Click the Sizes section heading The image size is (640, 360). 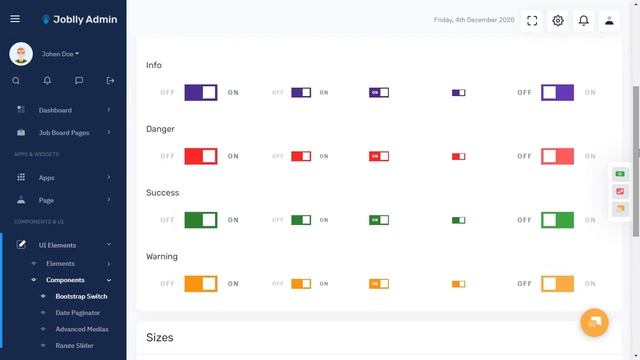point(160,338)
